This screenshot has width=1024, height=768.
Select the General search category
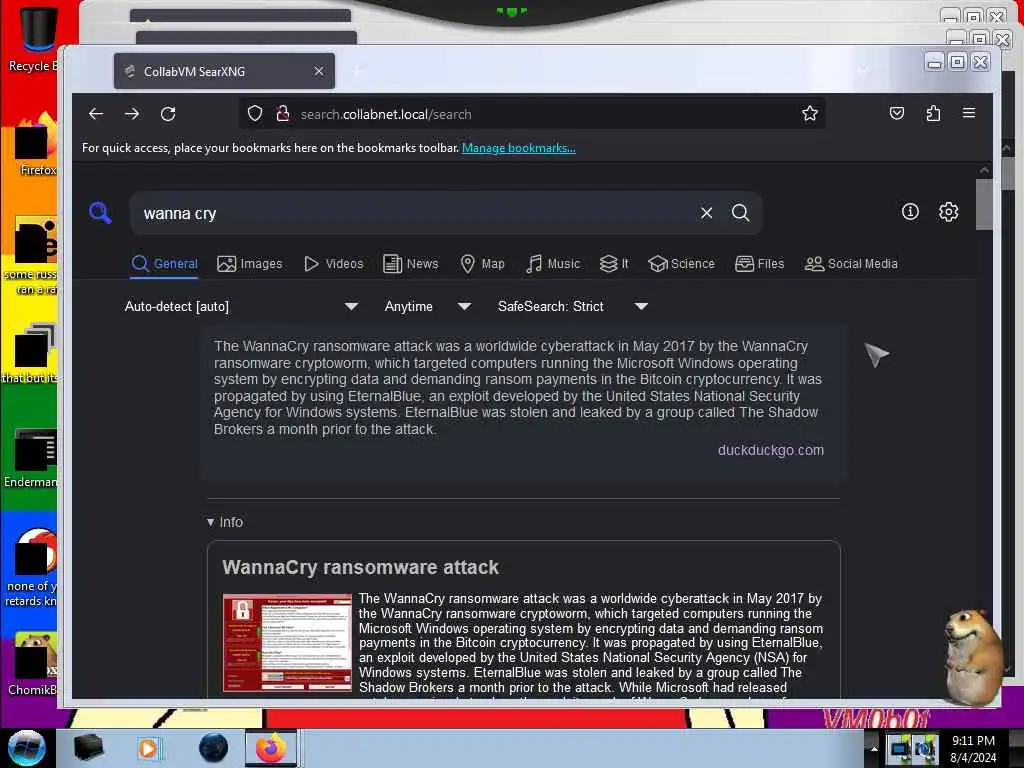click(164, 264)
